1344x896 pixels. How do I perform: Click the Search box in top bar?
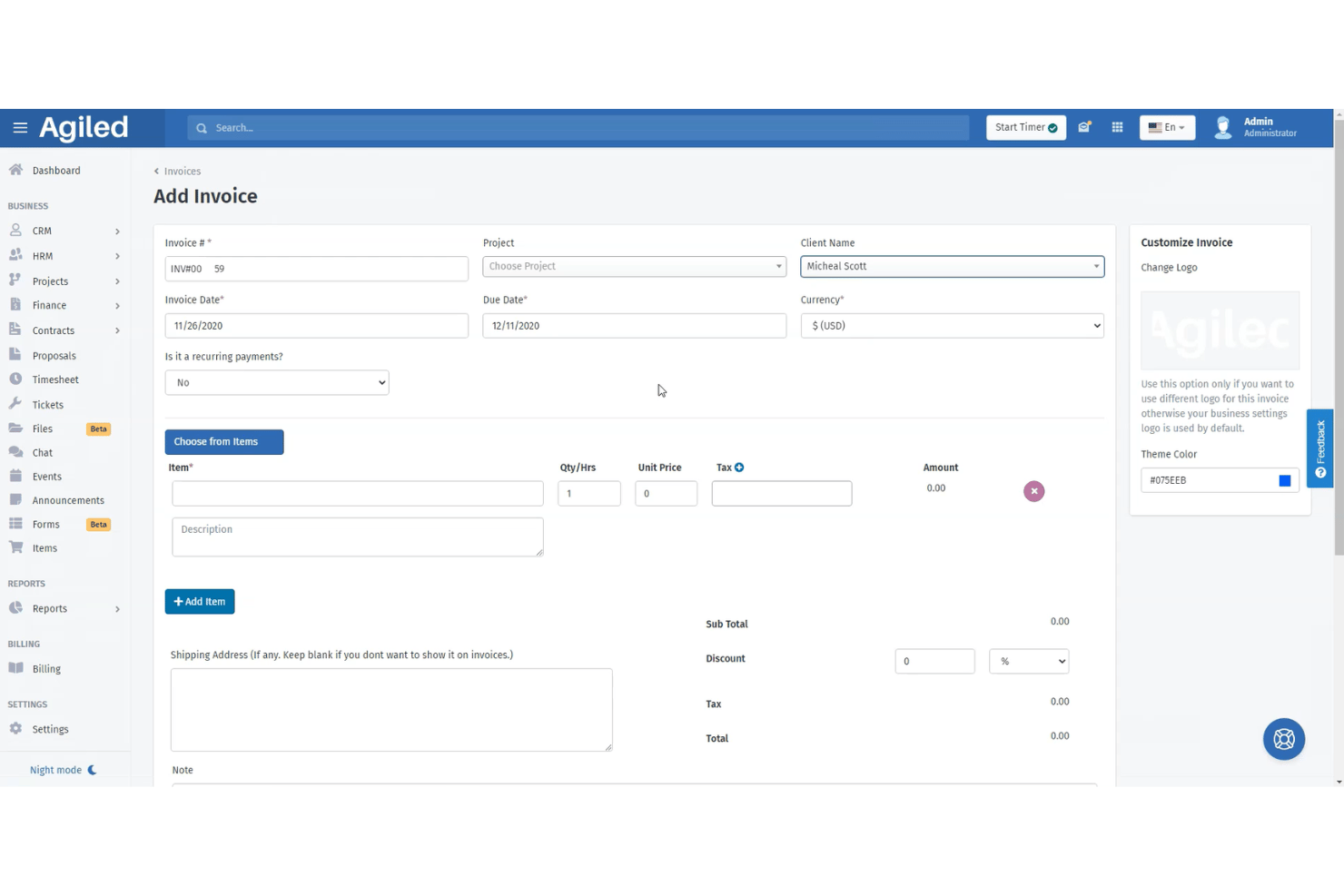point(578,128)
